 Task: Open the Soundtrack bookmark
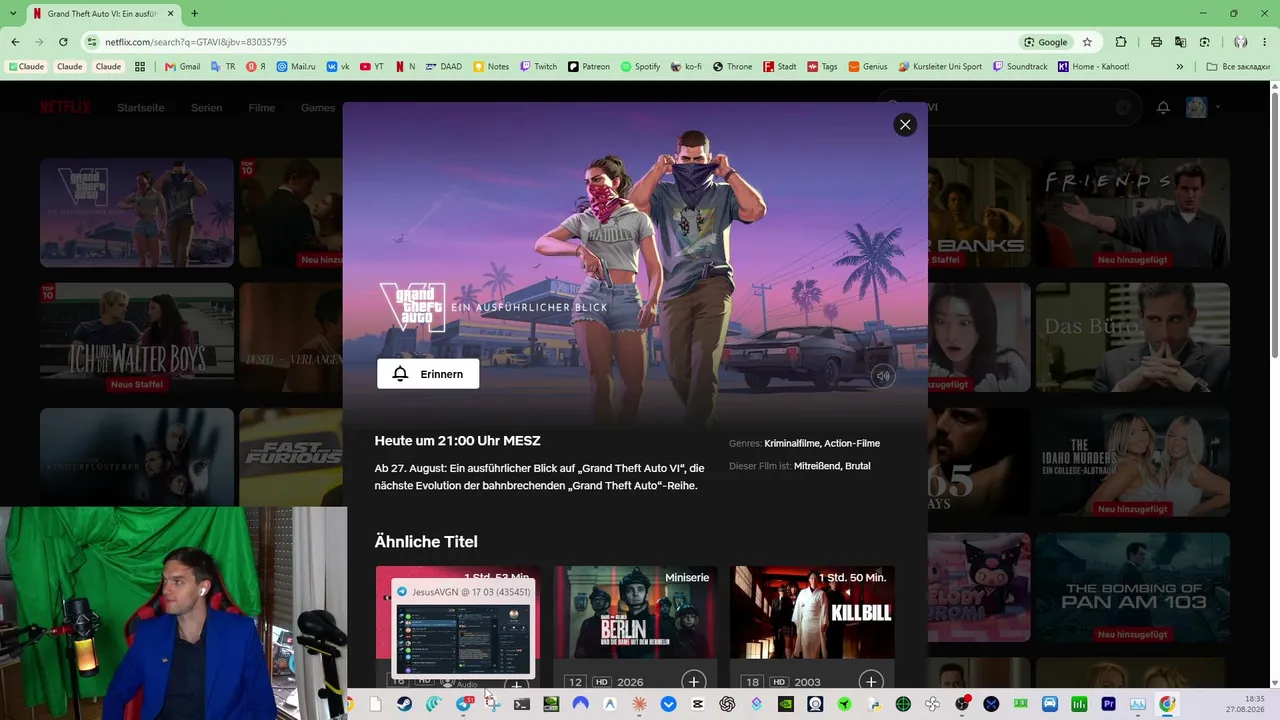(x=1020, y=66)
